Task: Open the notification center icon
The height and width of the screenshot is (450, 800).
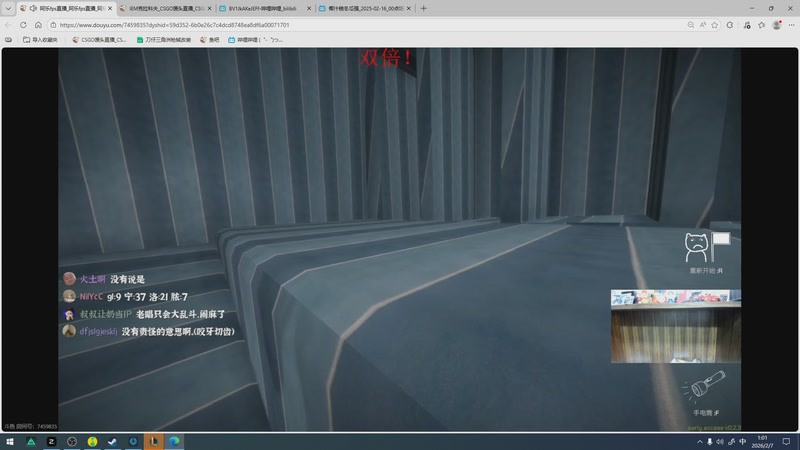Action: (x=786, y=442)
